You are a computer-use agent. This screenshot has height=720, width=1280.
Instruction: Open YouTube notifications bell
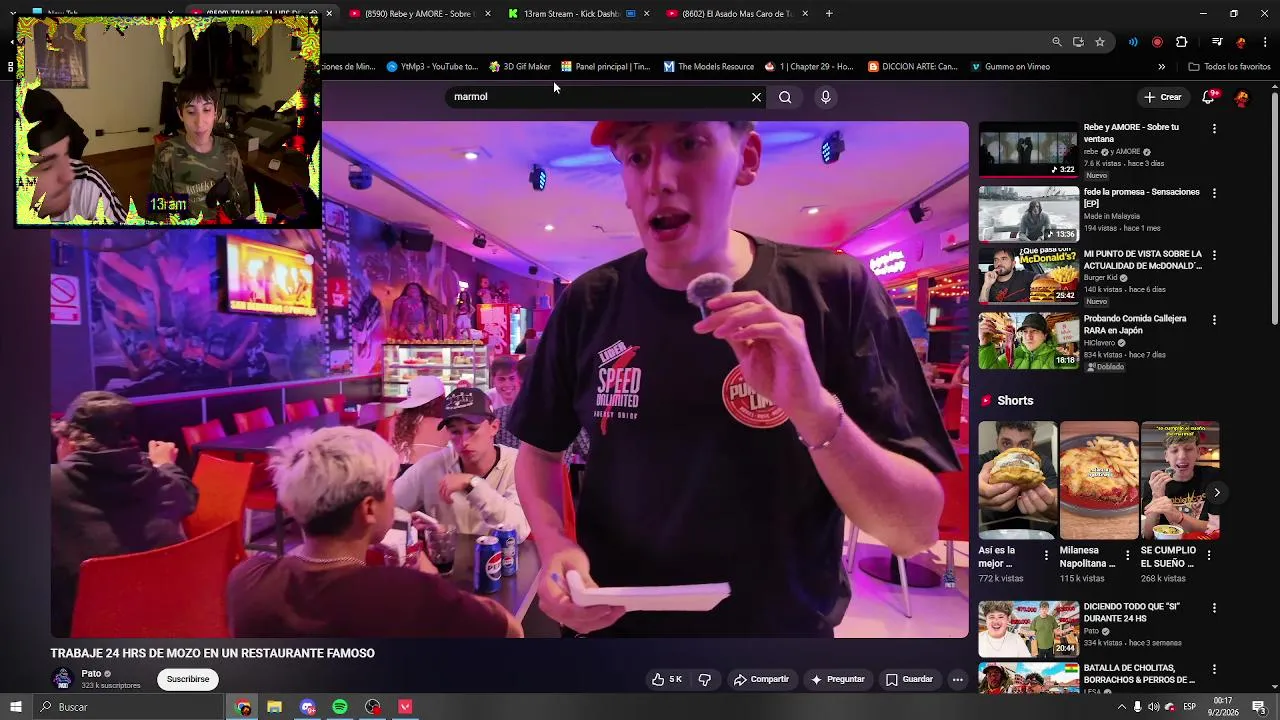(1209, 97)
